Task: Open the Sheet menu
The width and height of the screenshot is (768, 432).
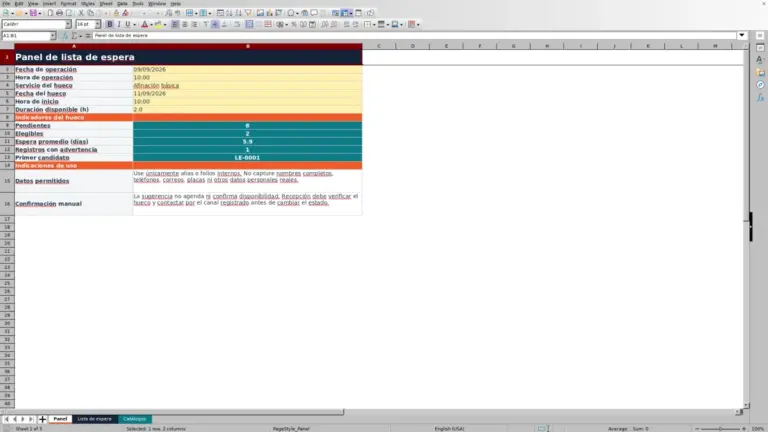Action: [x=106, y=3]
